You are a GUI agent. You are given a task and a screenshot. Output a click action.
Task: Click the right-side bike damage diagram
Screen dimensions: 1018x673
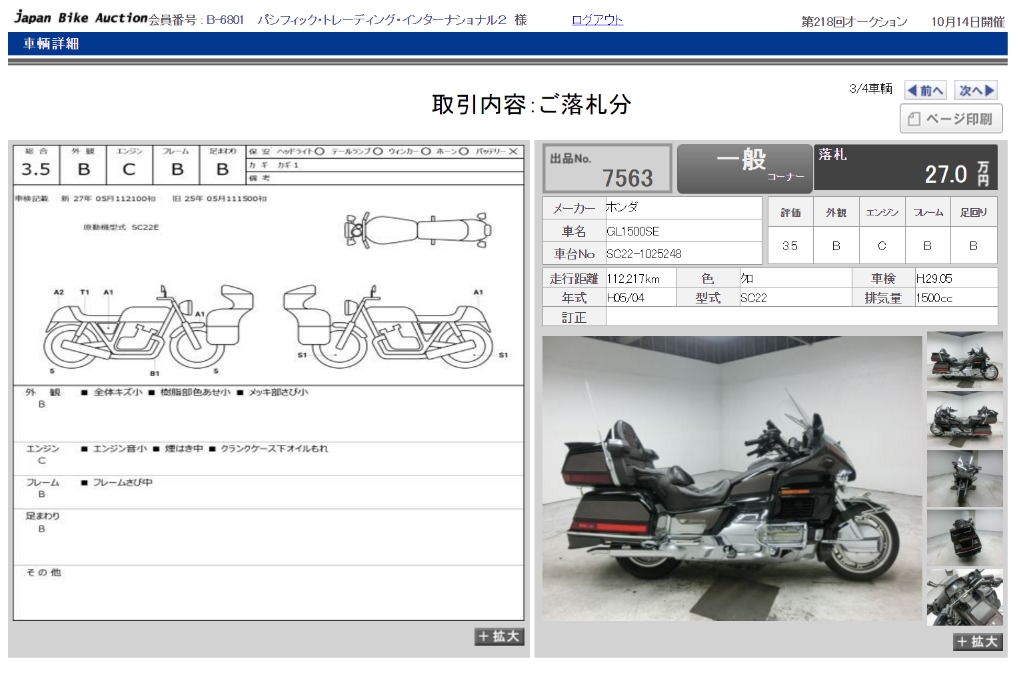pos(149,328)
